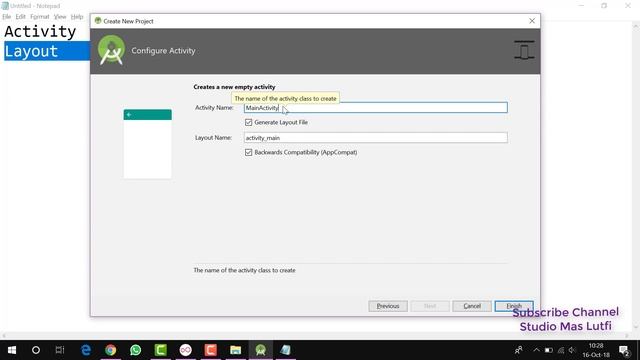Go back with the Previous button
The image size is (640, 360).
tap(388, 306)
